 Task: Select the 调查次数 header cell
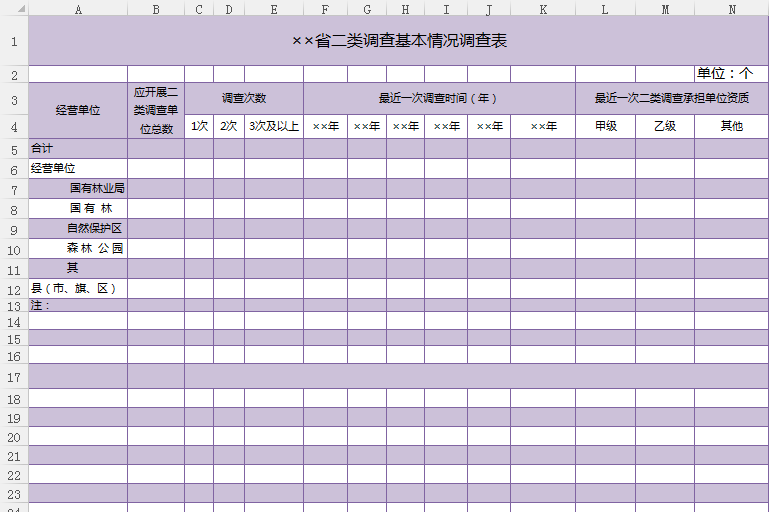pyautogui.click(x=243, y=99)
